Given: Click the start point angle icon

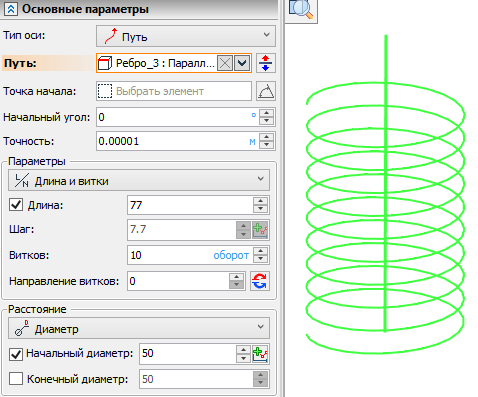Looking at the screenshot, I should pyautogui.click(x=266, y=91).
